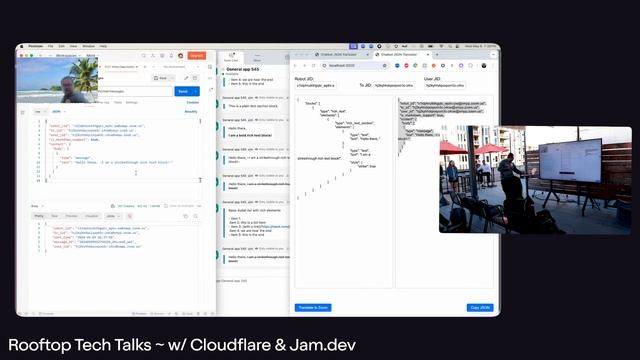Click the translated JSON output area
The height and width of the screenshot is (360, 640).
(444, 192)
